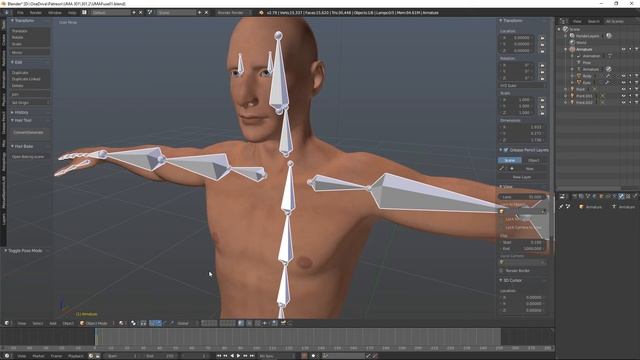Play animation in reverse
Image resolution: width=640 pixels, height=360 pixels.
tap(232, 356)
